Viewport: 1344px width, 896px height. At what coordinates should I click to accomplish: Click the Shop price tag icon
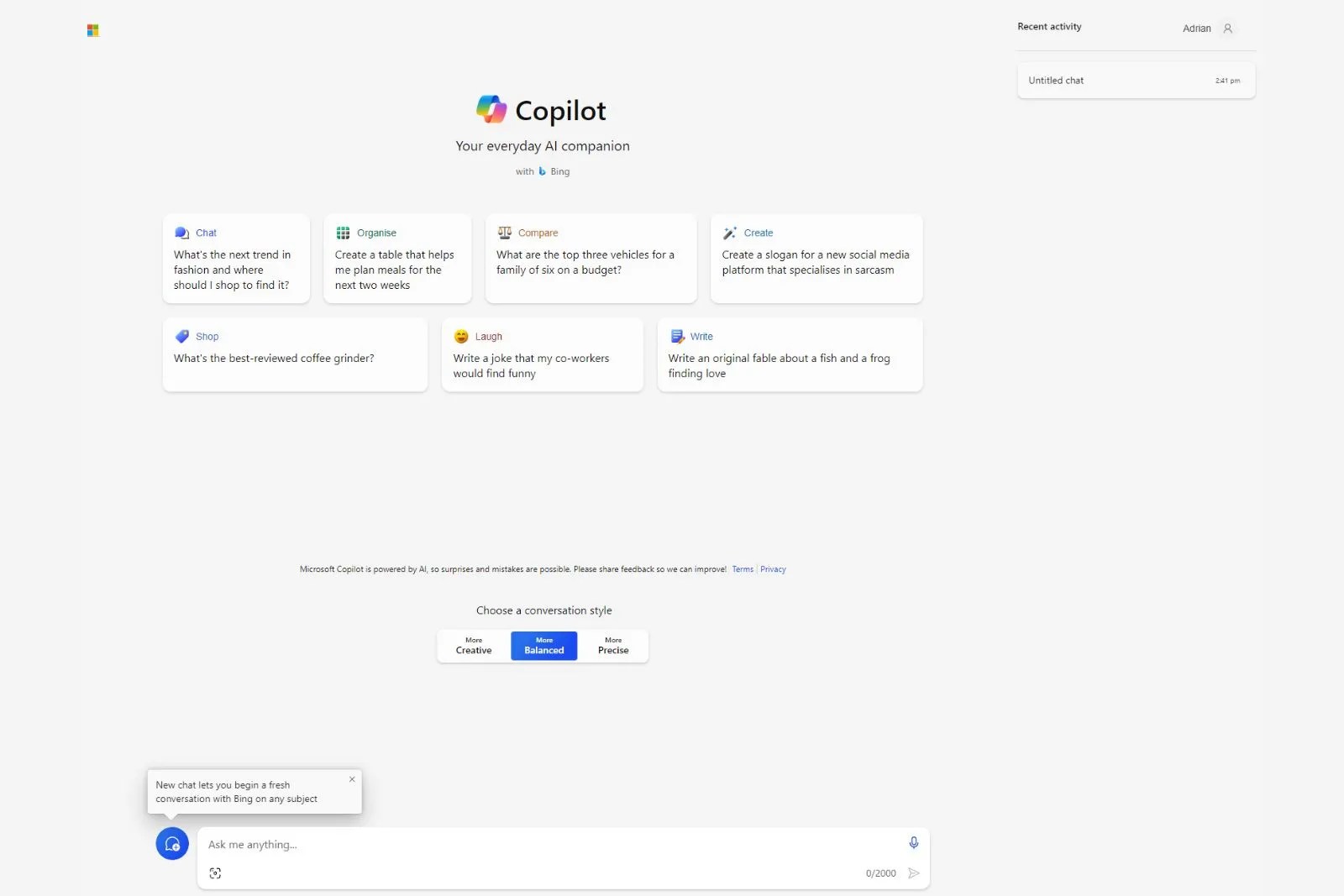click(181, 336)
